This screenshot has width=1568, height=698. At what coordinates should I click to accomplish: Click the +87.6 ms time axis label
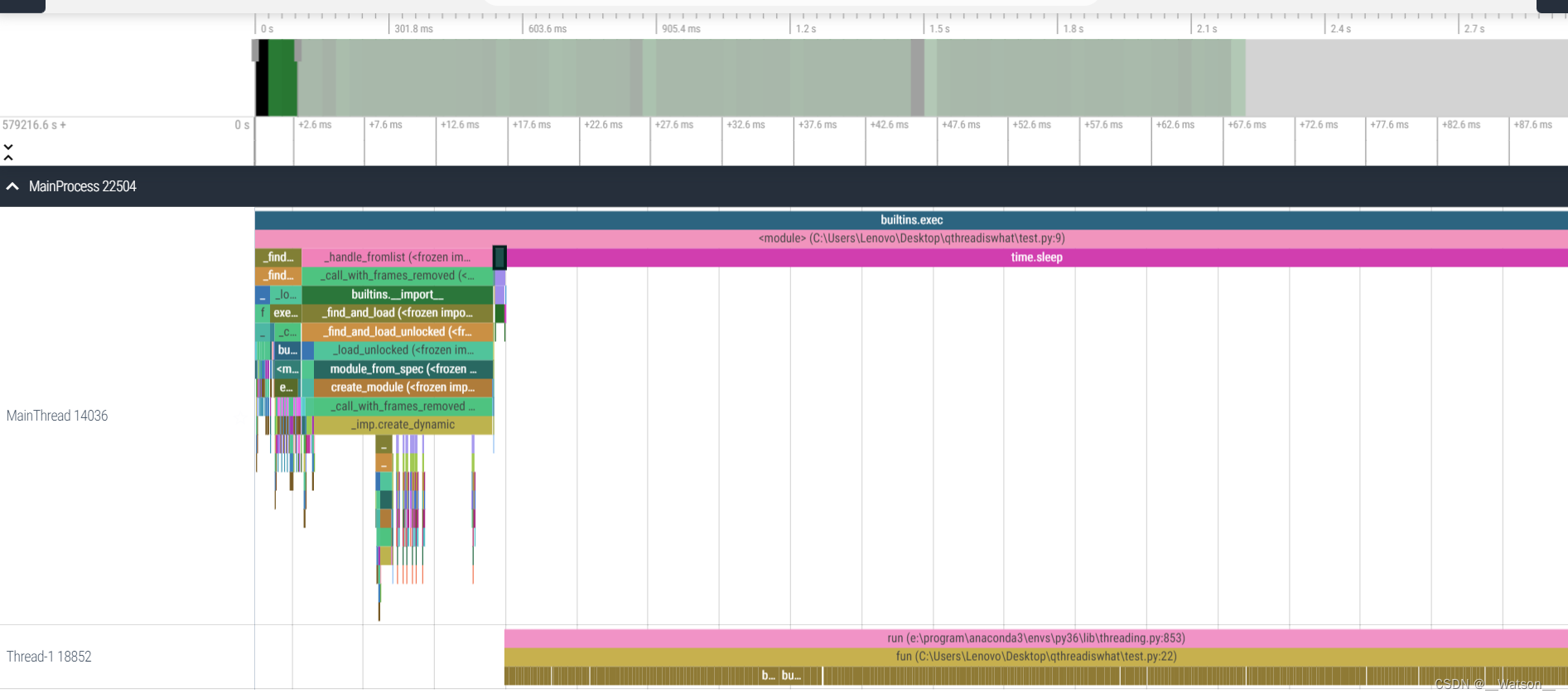click(1533, 125)
